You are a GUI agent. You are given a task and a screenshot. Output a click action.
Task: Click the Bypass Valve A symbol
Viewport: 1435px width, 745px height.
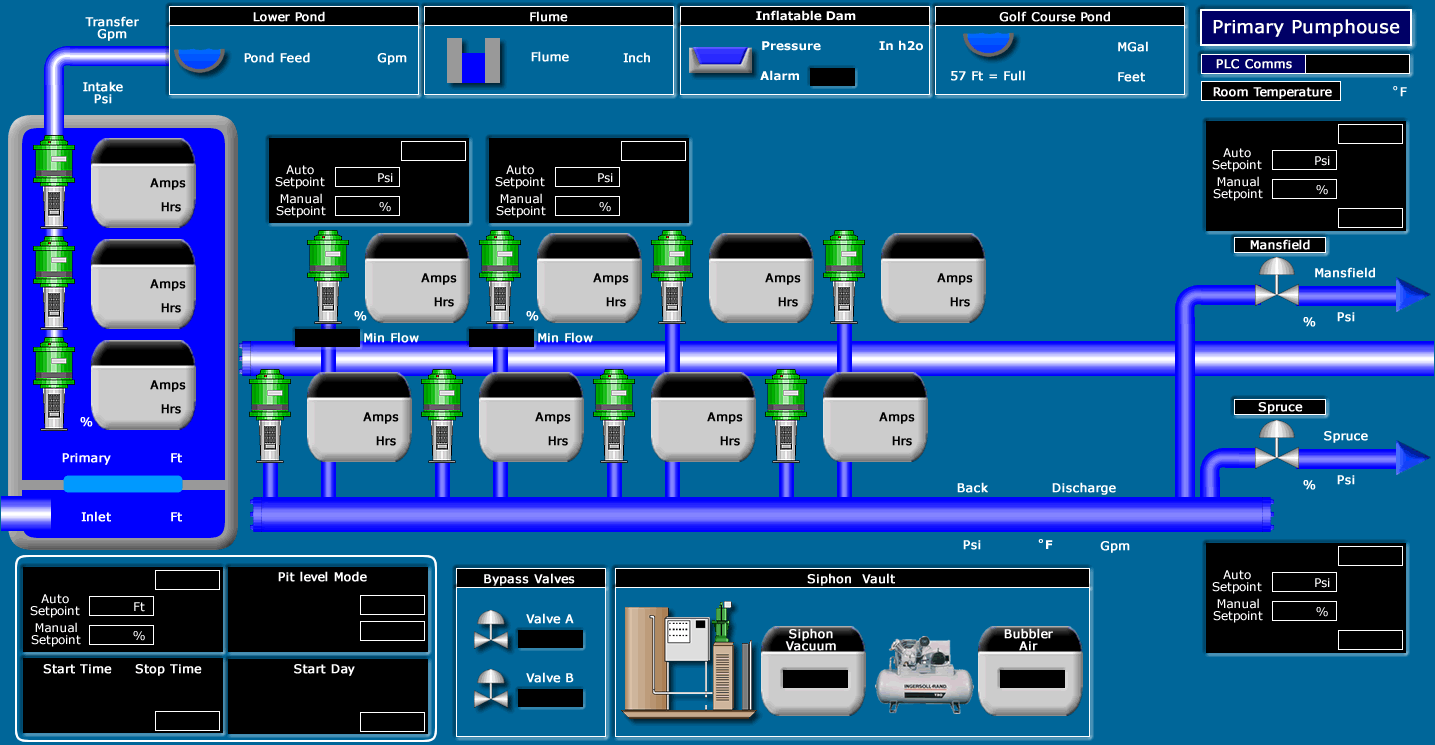(x=490, y=628)
